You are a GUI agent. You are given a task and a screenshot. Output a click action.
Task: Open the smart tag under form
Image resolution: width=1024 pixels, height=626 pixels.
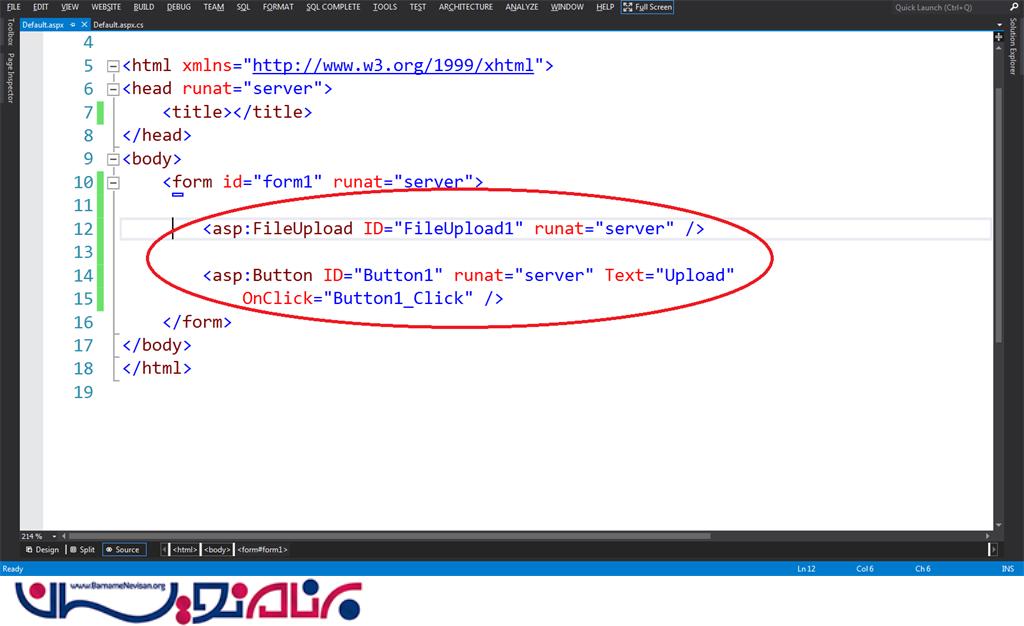coord(178,195)
